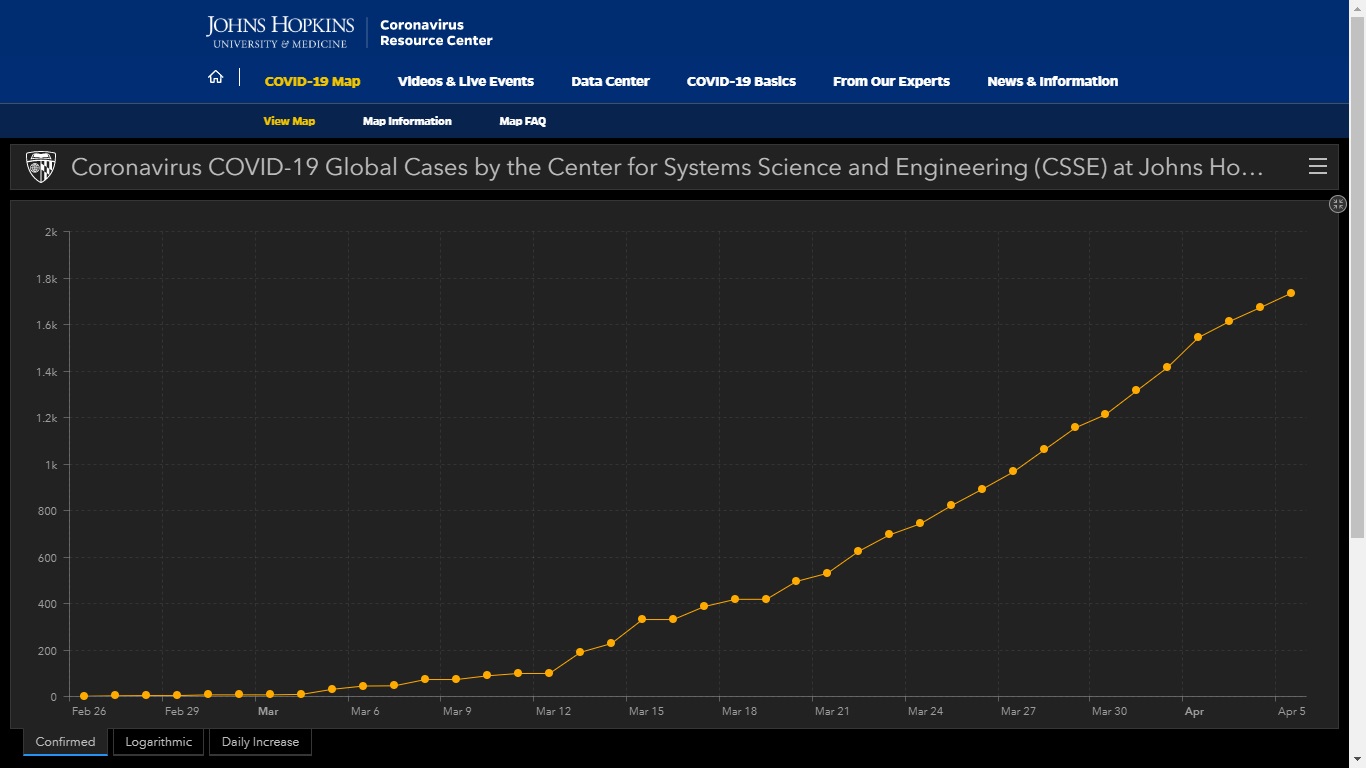Open the Map Information link
The width and height of the screenshot is (1366, 768).
click(x=407, y=121)
